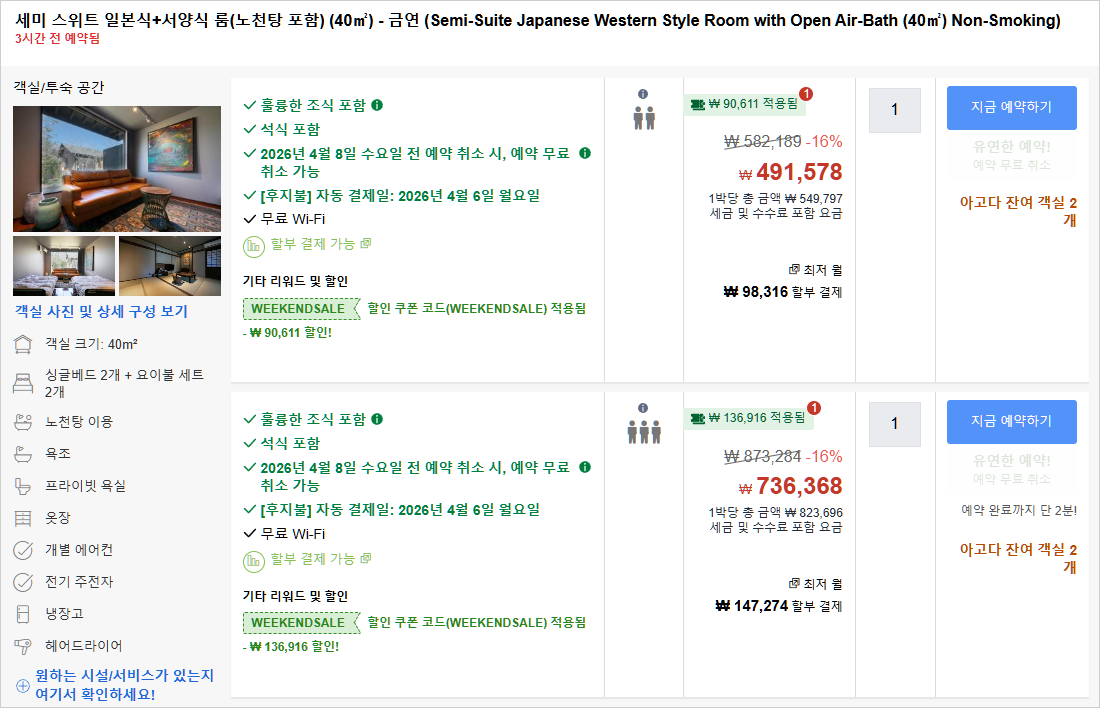Image resolution: width=1100 pixels, height=708 pixels.
Task: Click the three-guest occupancy icon
Action: [643, 432]
